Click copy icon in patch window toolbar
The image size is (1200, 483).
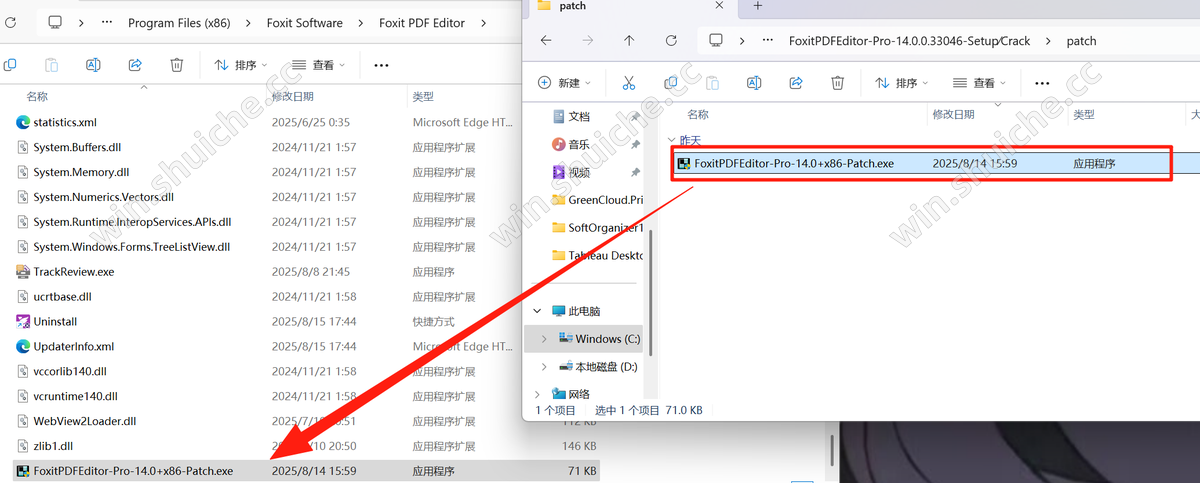(671, 83)
